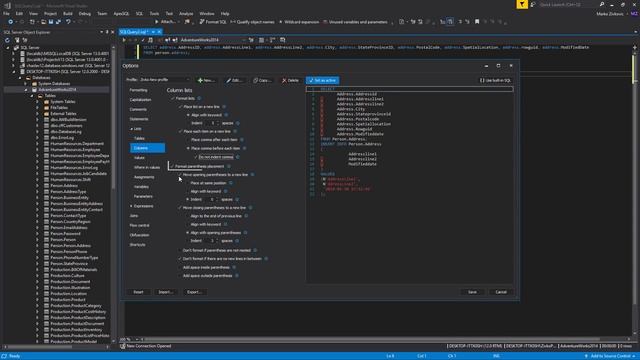Click the Undo icon in main toolbar
Viewport: 640px width, 360px height.
[68, 22]
